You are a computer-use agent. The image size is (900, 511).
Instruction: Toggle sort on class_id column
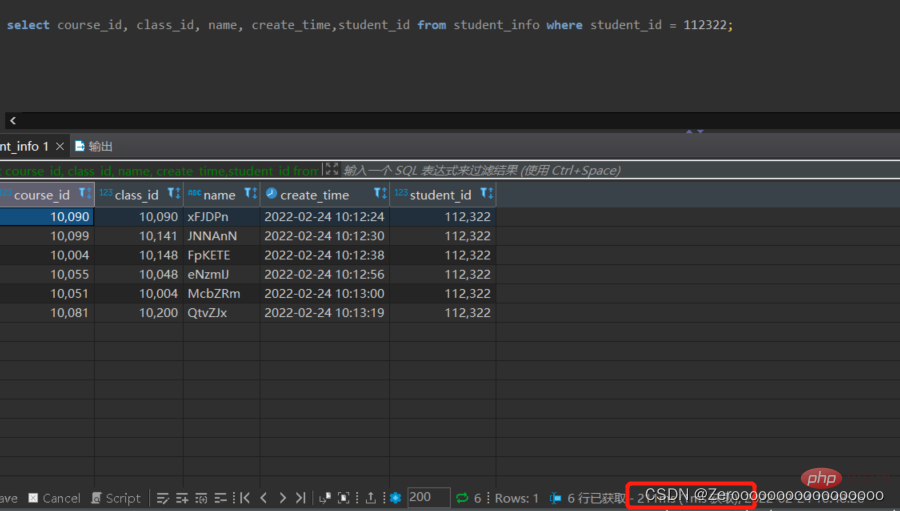[x=174, y=193]
